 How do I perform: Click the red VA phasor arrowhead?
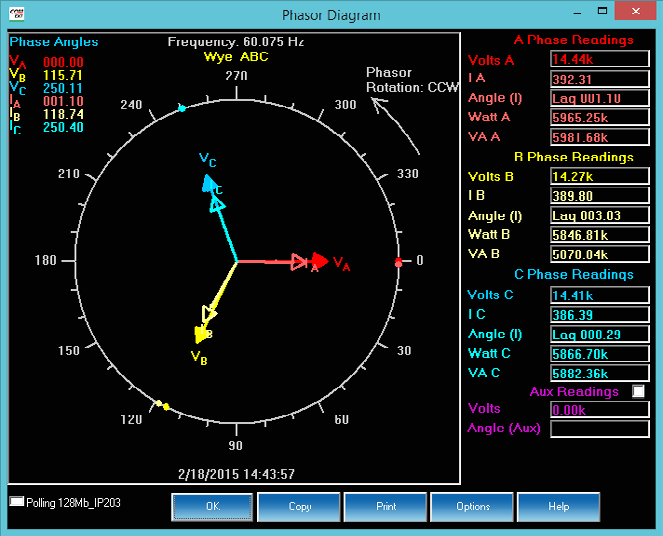pos(320,261)
